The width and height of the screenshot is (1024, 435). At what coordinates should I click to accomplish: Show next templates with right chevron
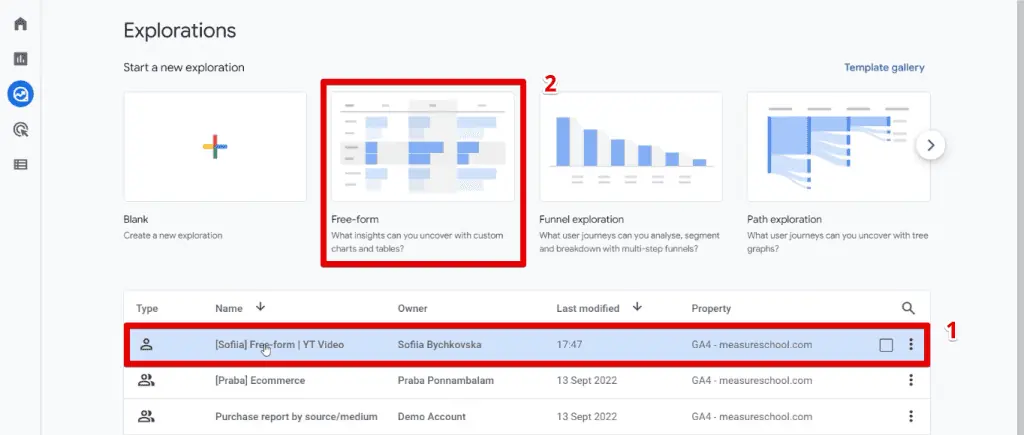coord(931,145)
